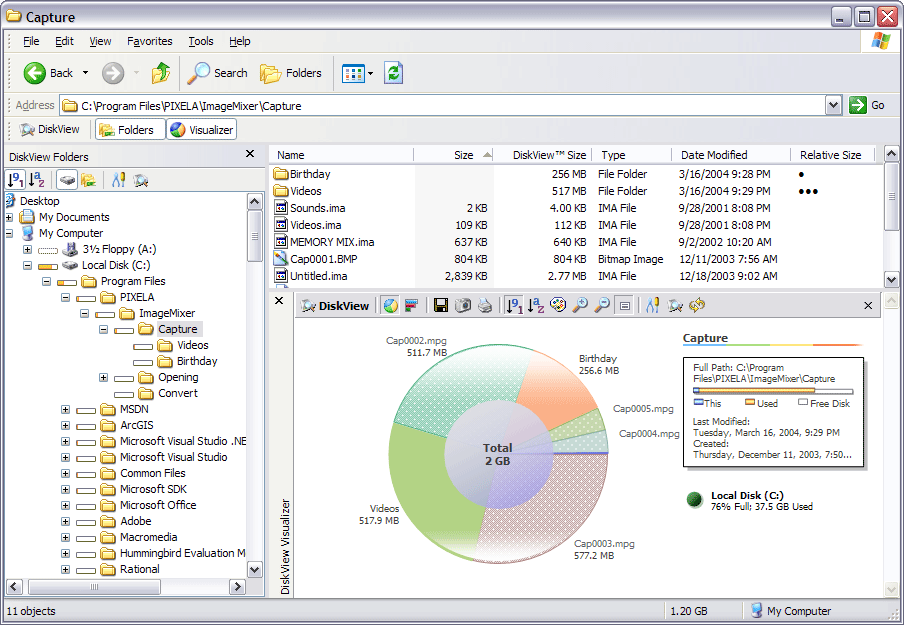Take a snapshot with the camera icon

click(463, 306)
